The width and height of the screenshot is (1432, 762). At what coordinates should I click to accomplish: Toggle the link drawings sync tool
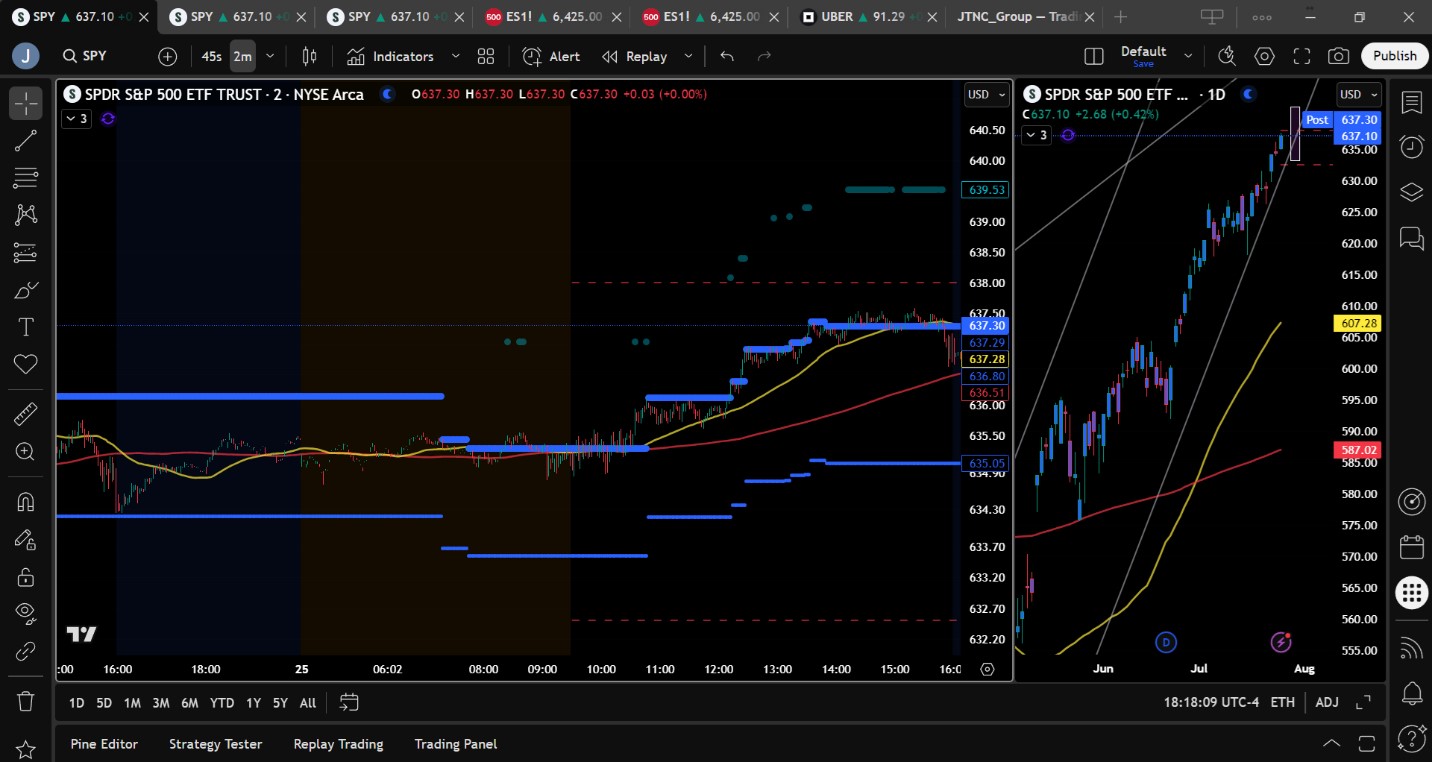click(x=26, y=651)
